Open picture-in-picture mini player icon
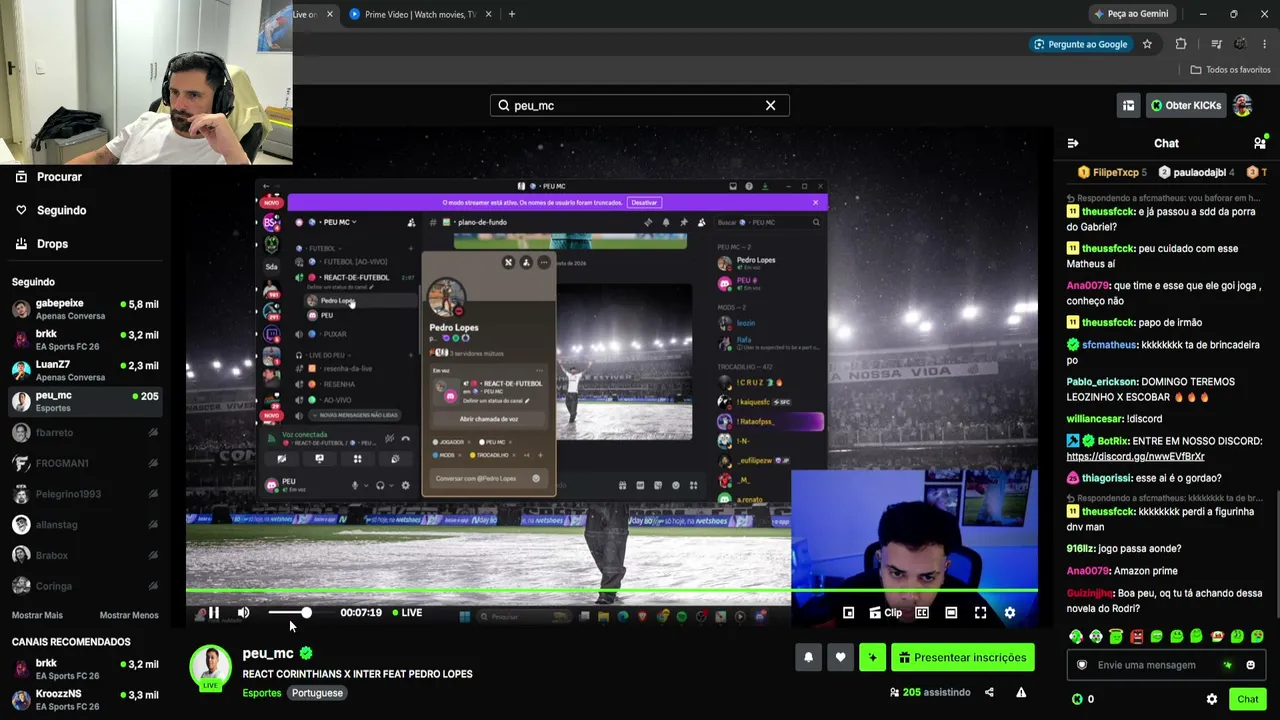Image resolution: width=1280 pixels, height=720 pixels. click(x=848, y=613)
